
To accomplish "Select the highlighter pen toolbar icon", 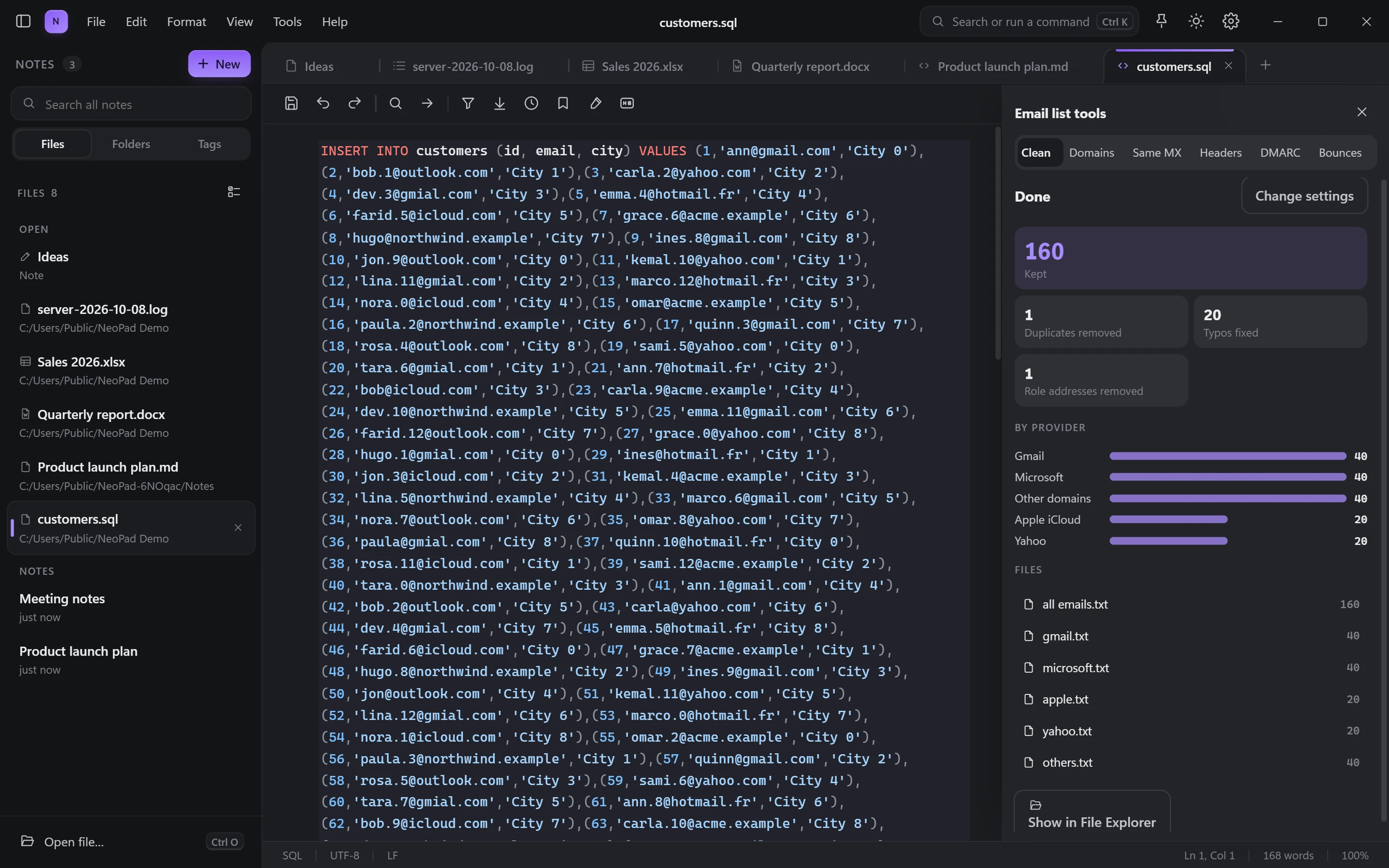I will click(x=595, y=103).
